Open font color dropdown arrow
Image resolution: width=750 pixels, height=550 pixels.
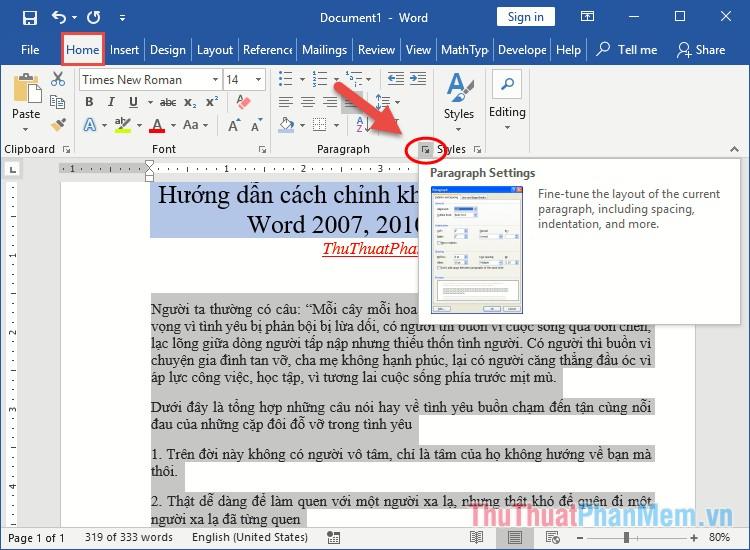(173, 126)
